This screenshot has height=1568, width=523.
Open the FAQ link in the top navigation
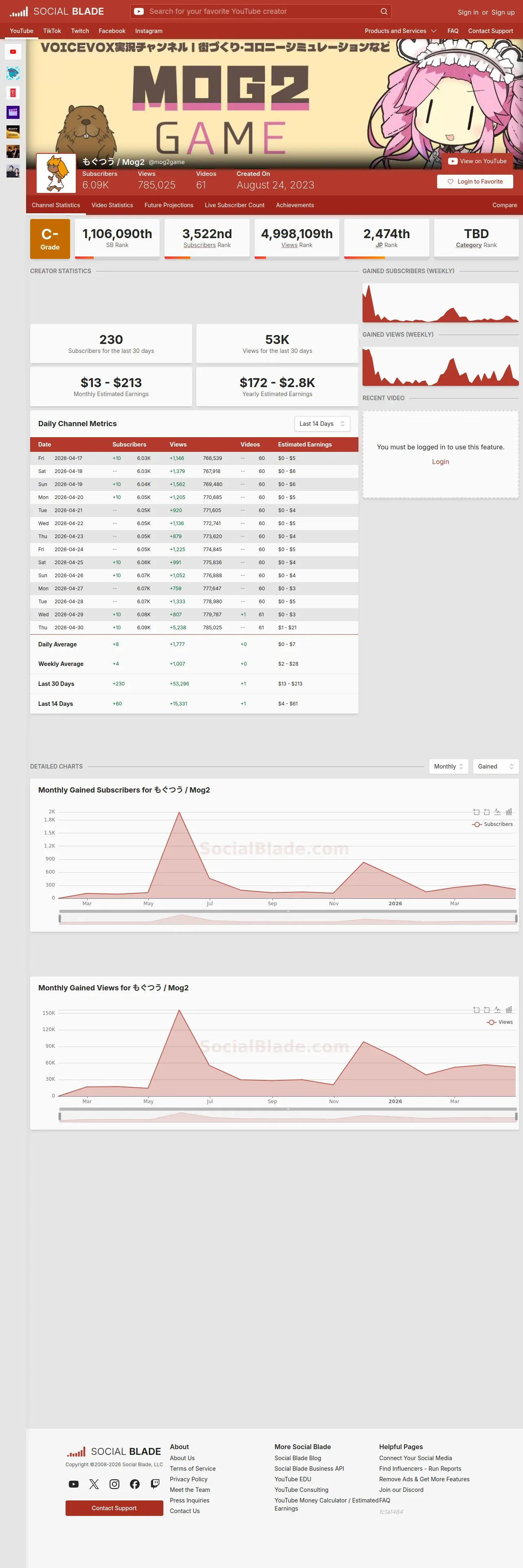coord(453,31)
